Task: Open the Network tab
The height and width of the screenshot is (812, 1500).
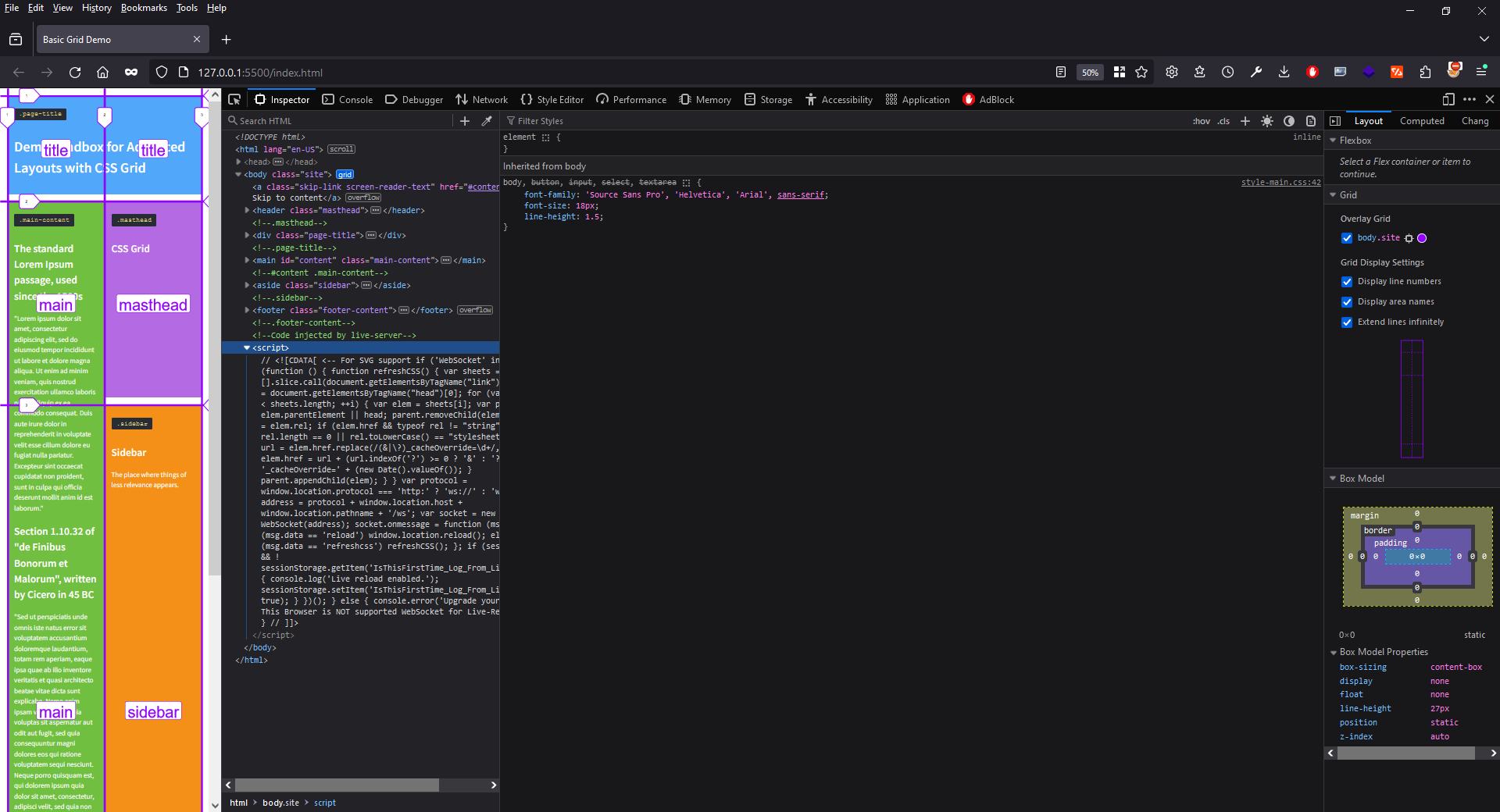Action: pyautogui.click(x=482, y=100)
